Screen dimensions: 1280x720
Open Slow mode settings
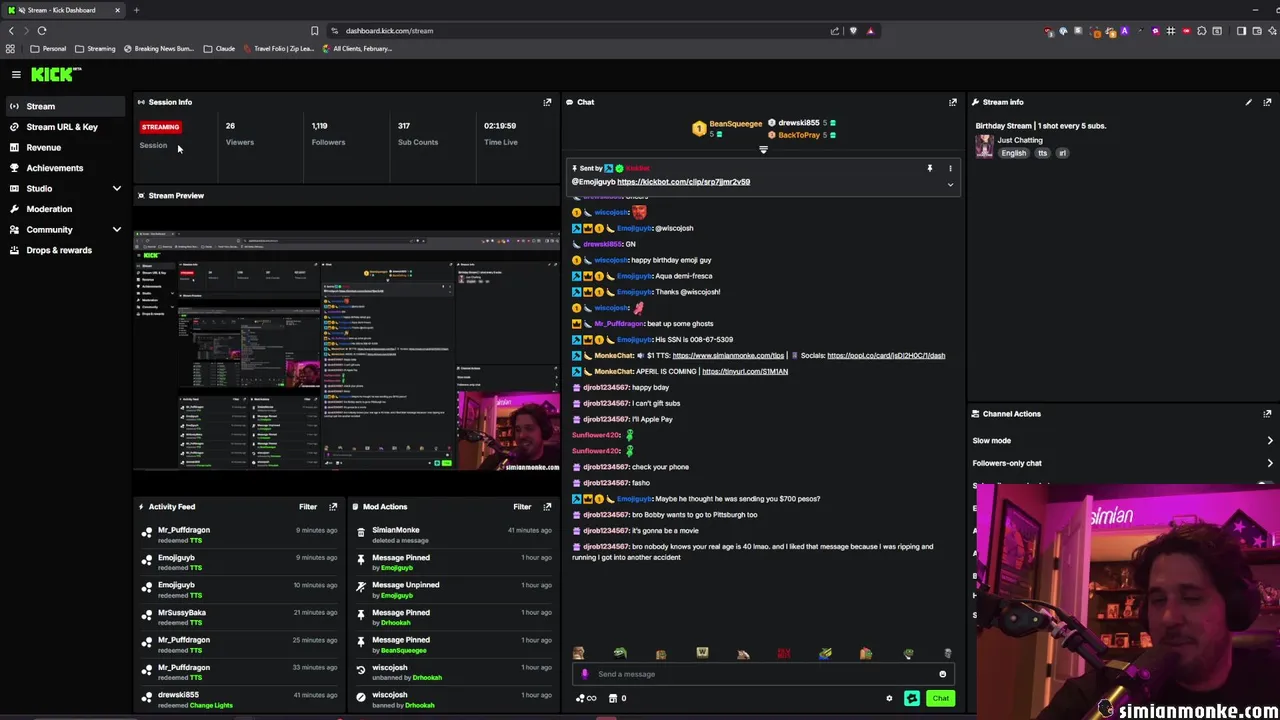pos(1122,440)
